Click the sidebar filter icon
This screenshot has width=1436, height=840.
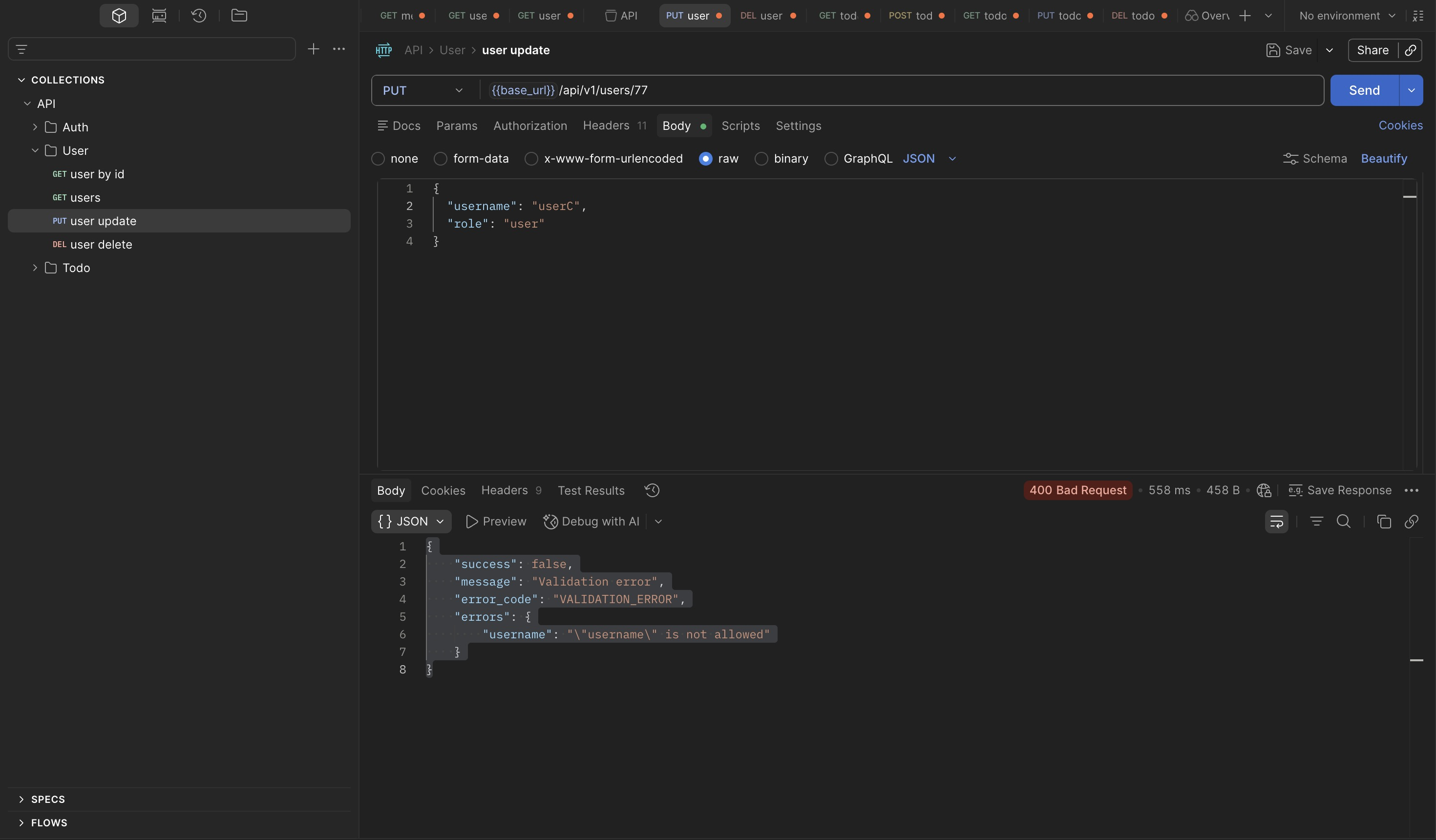pyautogui.click(x=21, y=49)
